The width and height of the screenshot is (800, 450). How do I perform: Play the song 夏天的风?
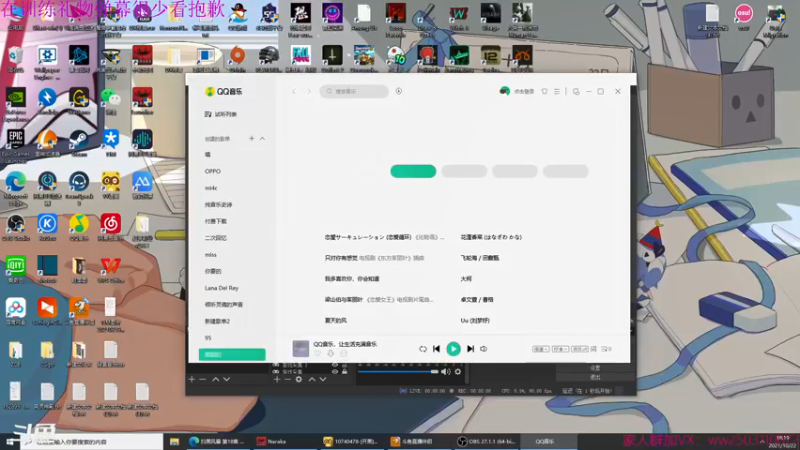click(x=336, y=320)
